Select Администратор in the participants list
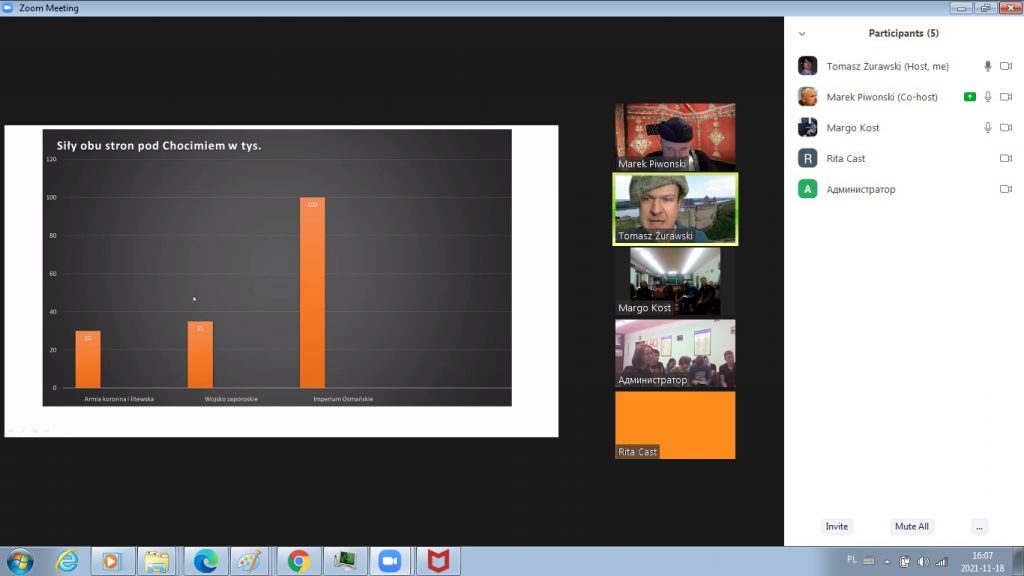 tap(860, 190)
